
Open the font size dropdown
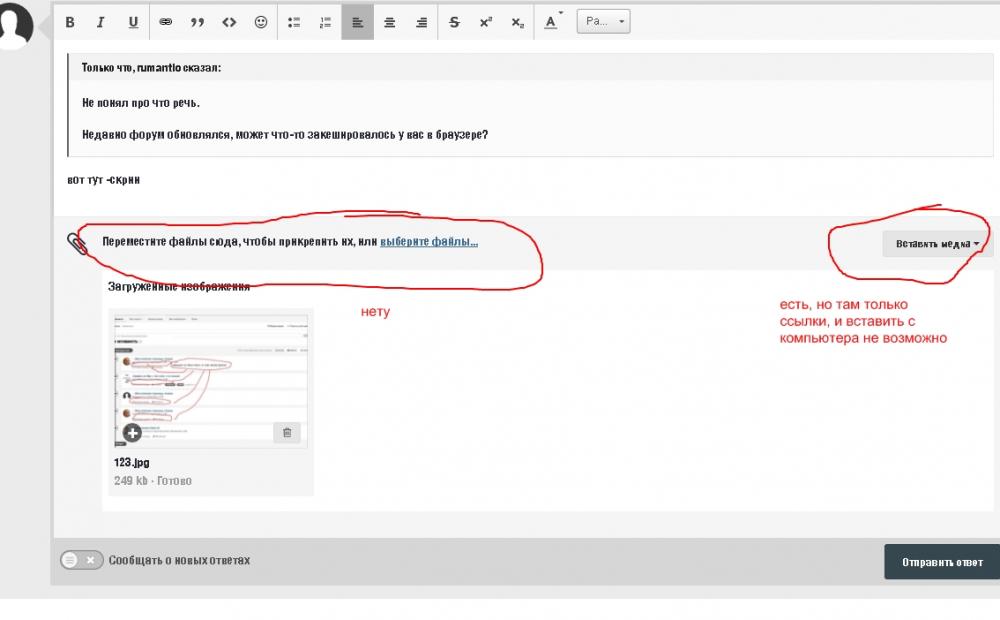click(603, 22)
